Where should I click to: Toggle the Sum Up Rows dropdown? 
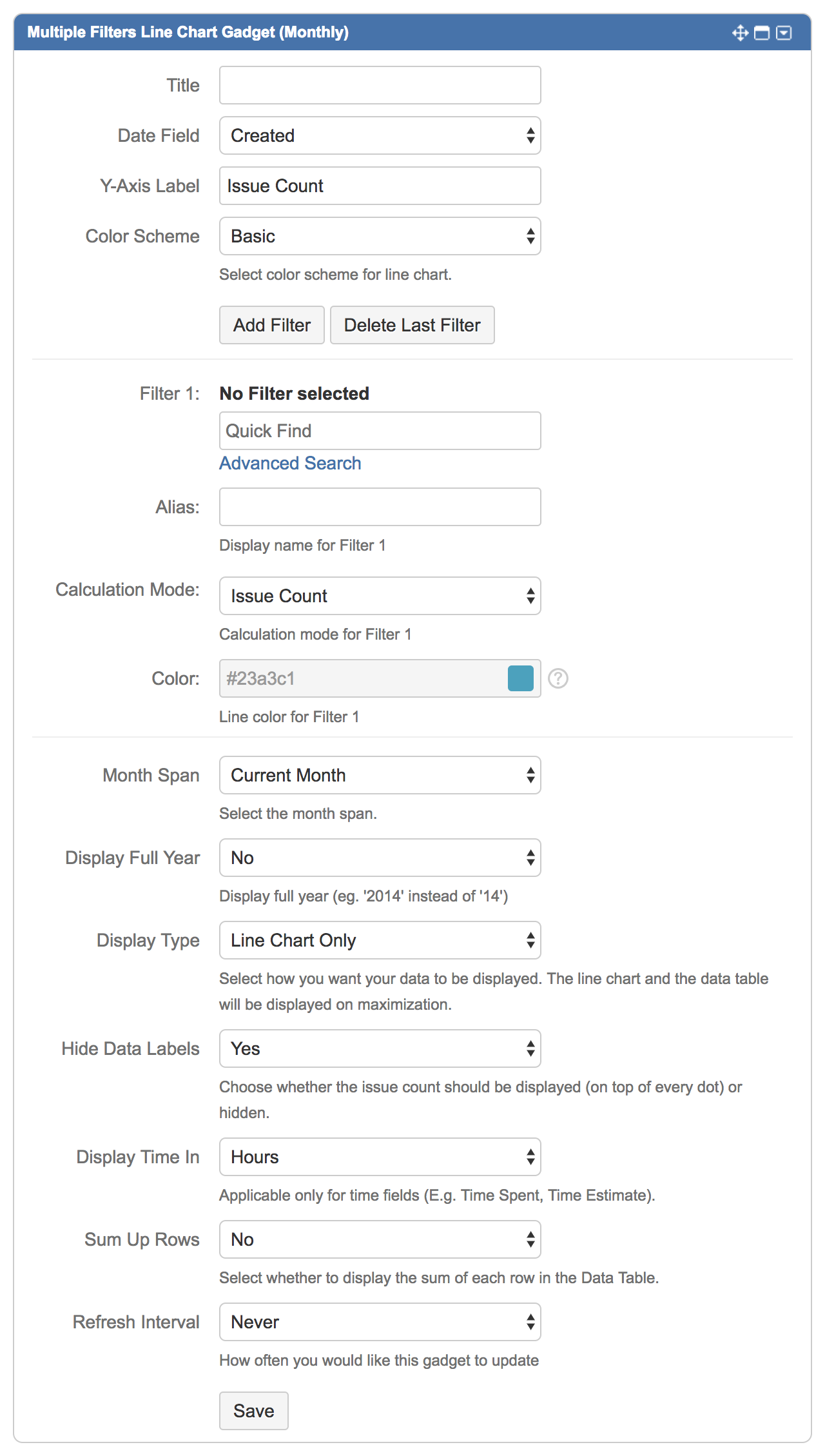[380, 1239]
